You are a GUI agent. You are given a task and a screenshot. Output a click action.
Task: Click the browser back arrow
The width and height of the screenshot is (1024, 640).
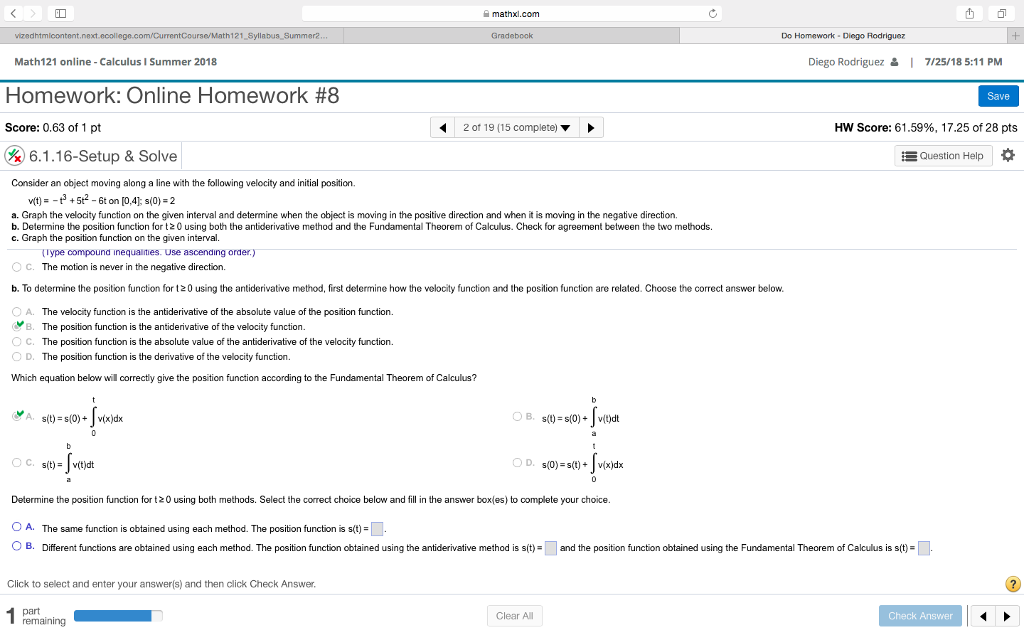pos(12,13)
